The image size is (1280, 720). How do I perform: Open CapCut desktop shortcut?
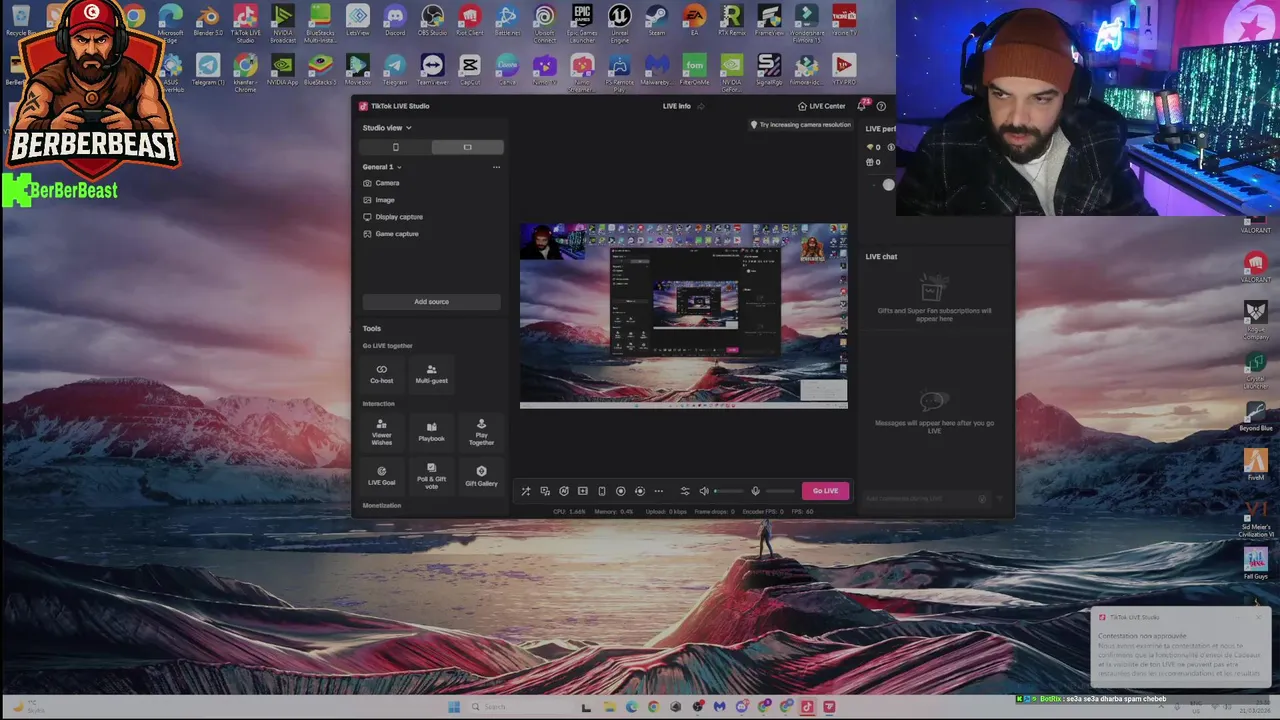(469, 70)
